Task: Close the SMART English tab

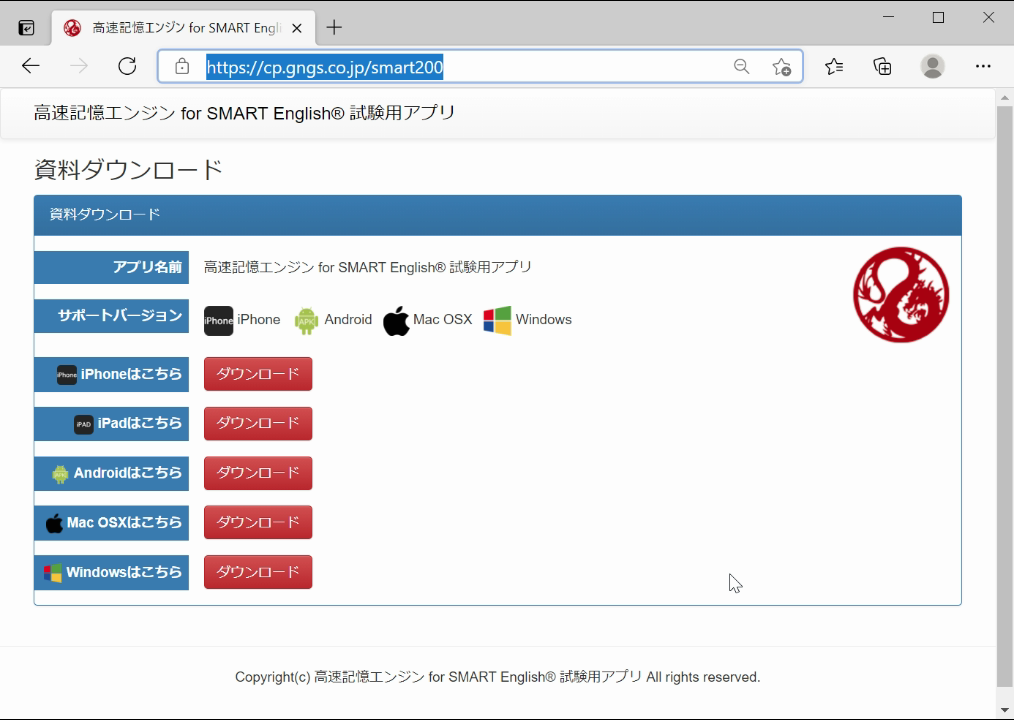Action: point(297,28)
